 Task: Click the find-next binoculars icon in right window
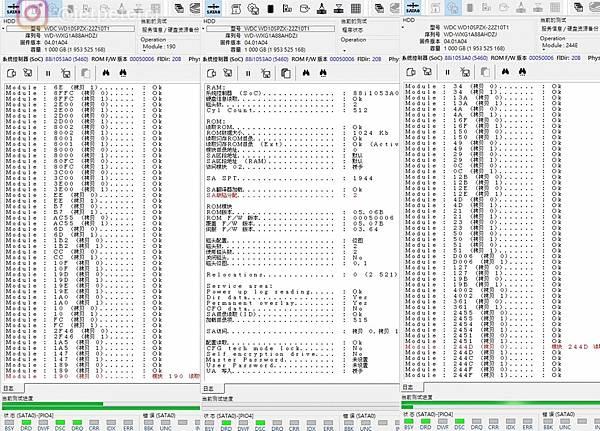522,72
